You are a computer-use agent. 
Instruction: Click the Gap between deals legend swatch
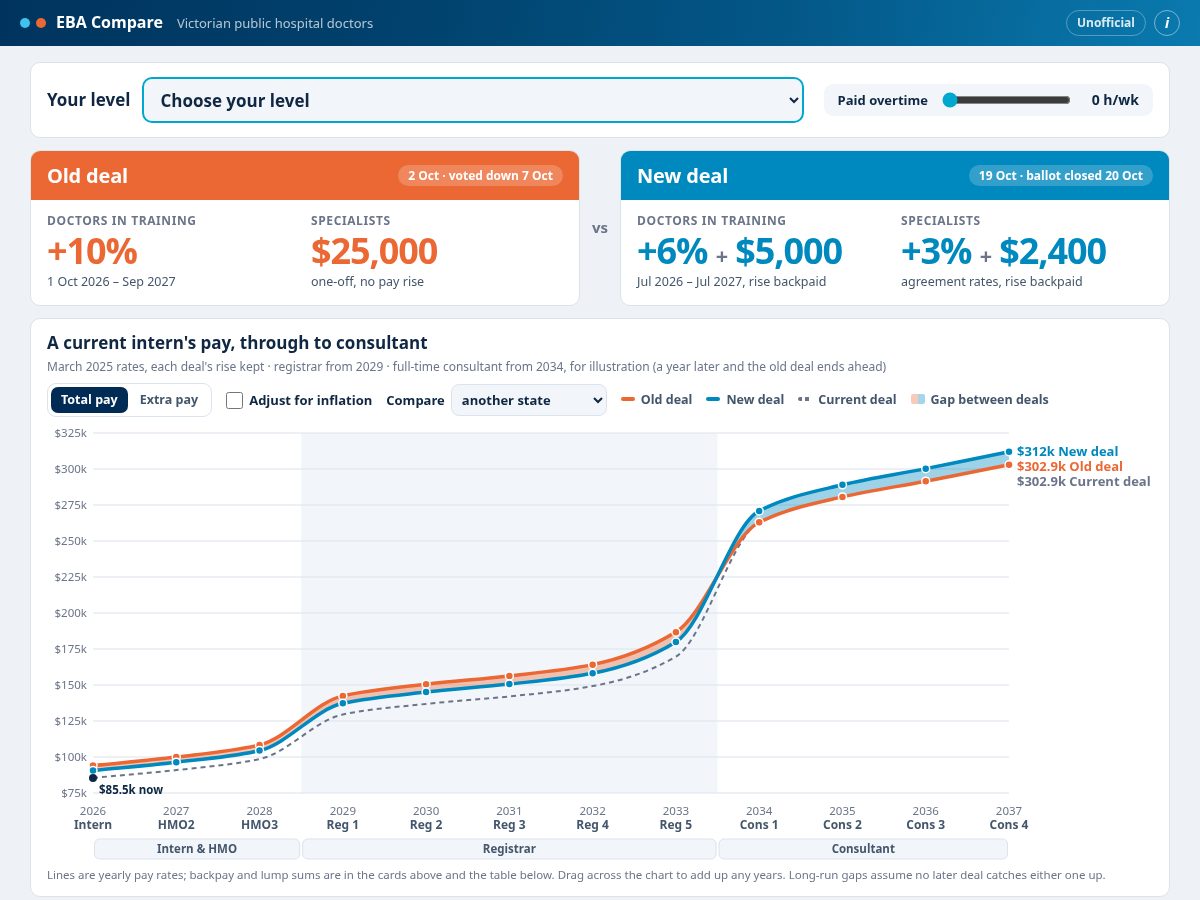click(x=917, y=400)
